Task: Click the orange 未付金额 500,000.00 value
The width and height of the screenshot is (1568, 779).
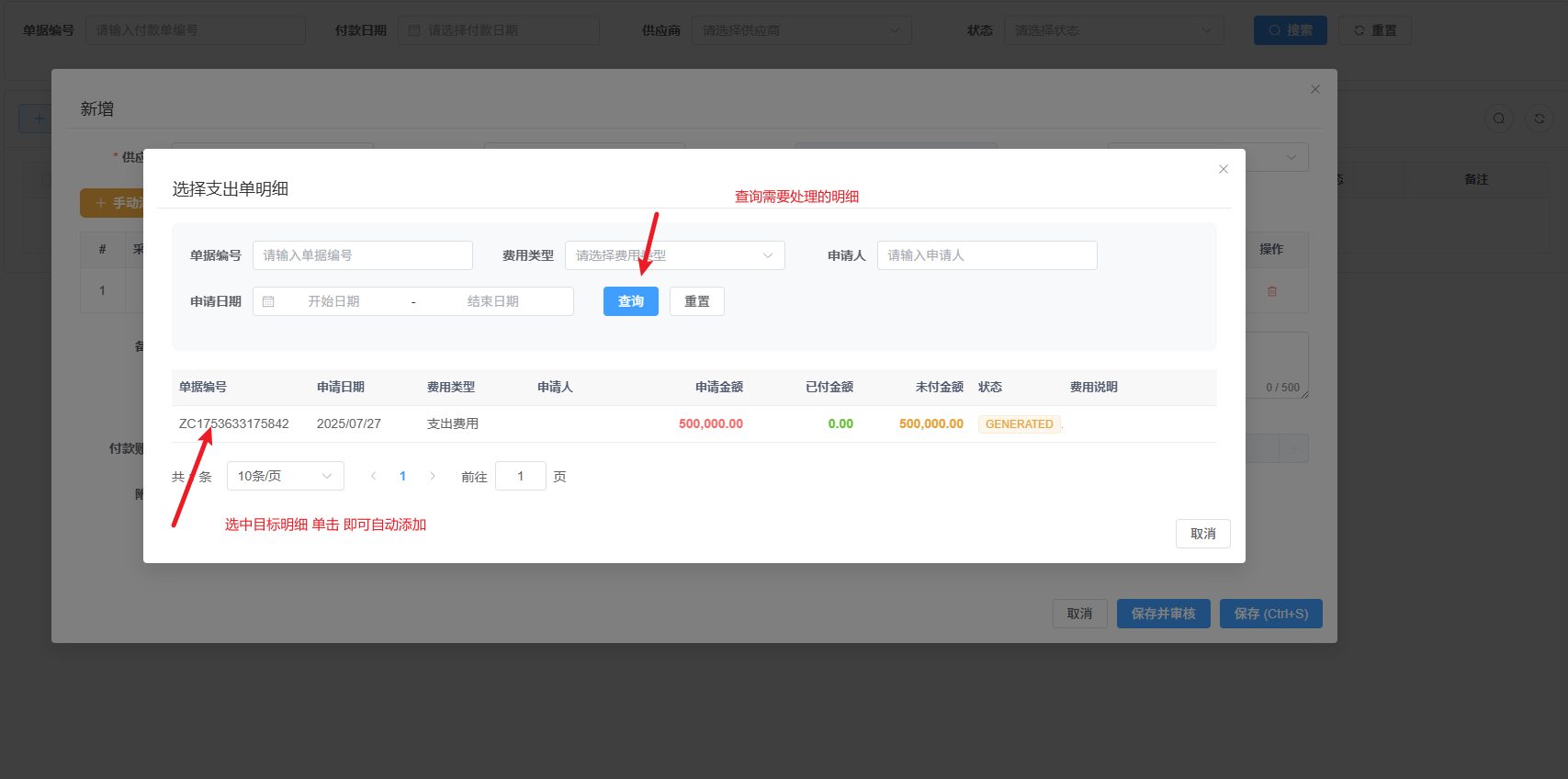Action: [931, 423]
